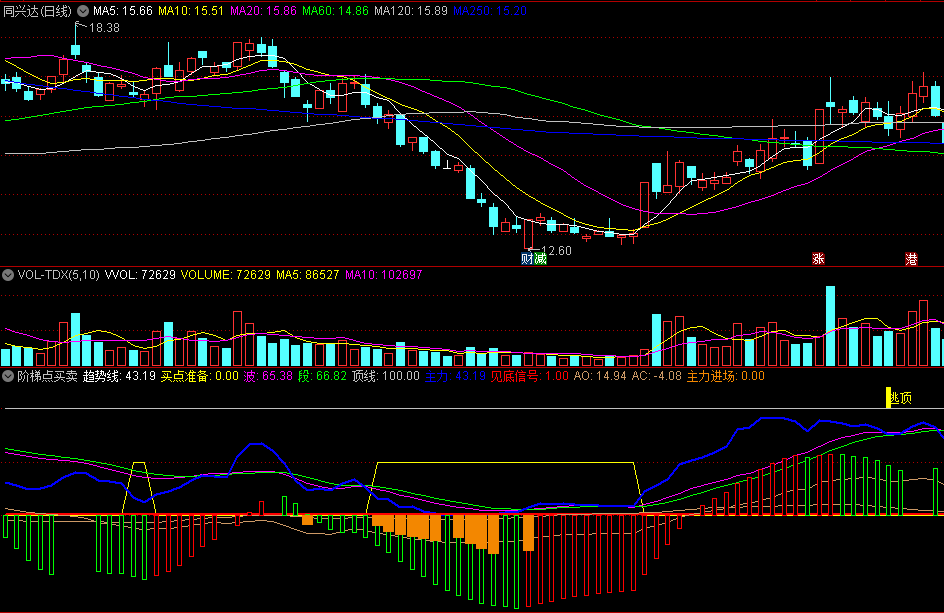The height and width of the screenshot is (613, 944).
Task: Click the VVOL: 72629 value
Action: pos(140,275)
